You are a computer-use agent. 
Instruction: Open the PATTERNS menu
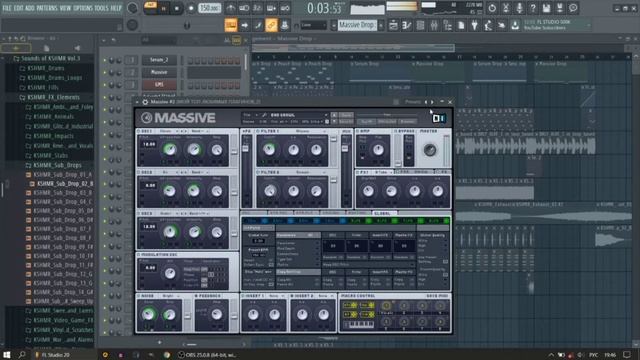coord(47,8)
